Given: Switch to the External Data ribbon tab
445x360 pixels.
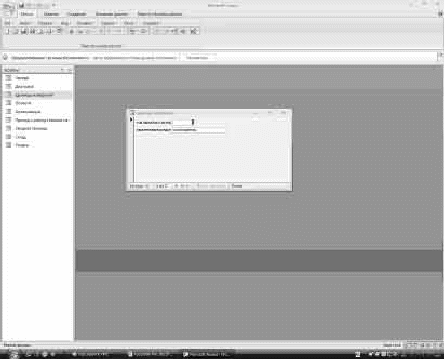Looking at the screenshot, I should point(112,14).
